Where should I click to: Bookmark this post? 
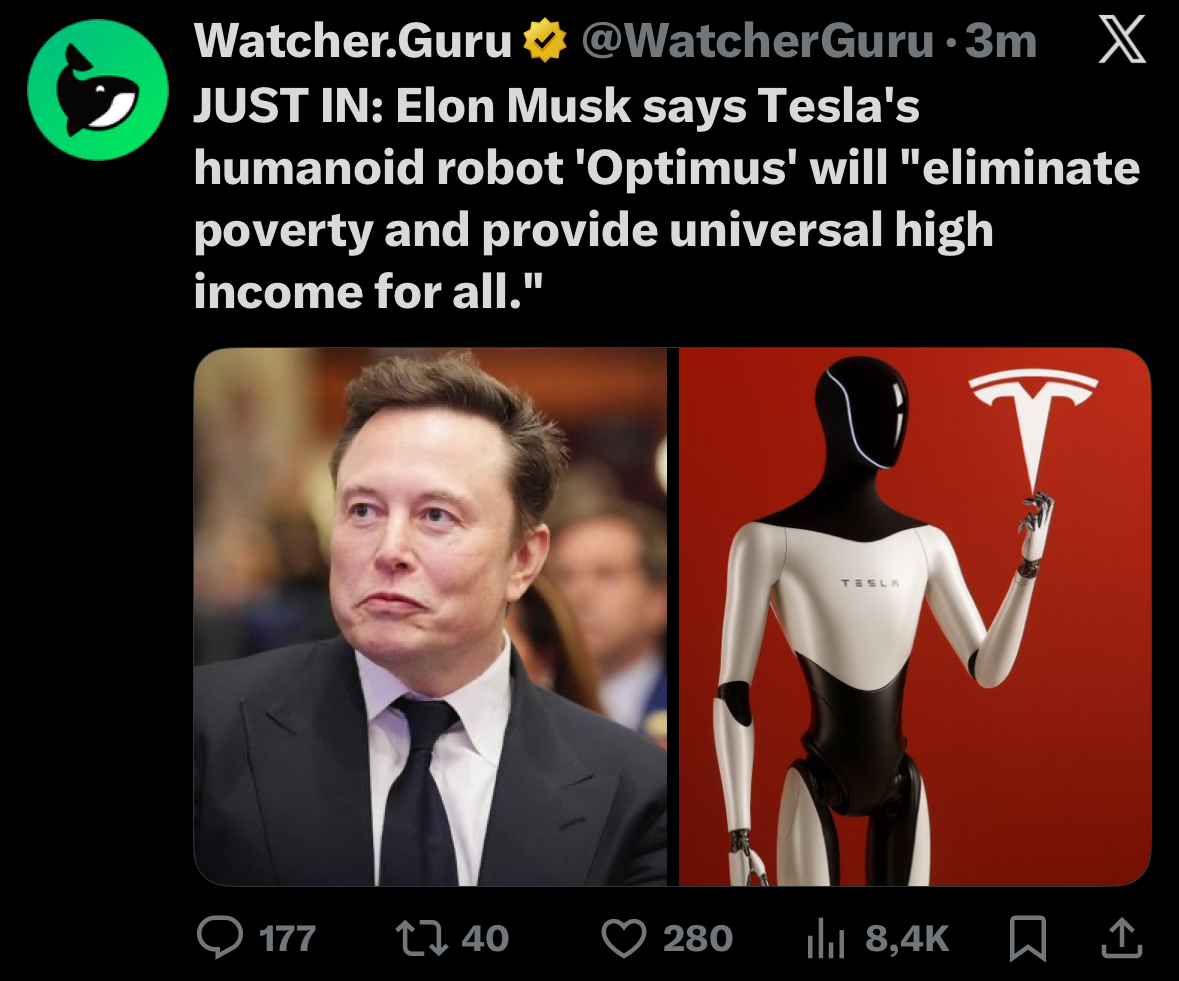(x=1028, y=938)
